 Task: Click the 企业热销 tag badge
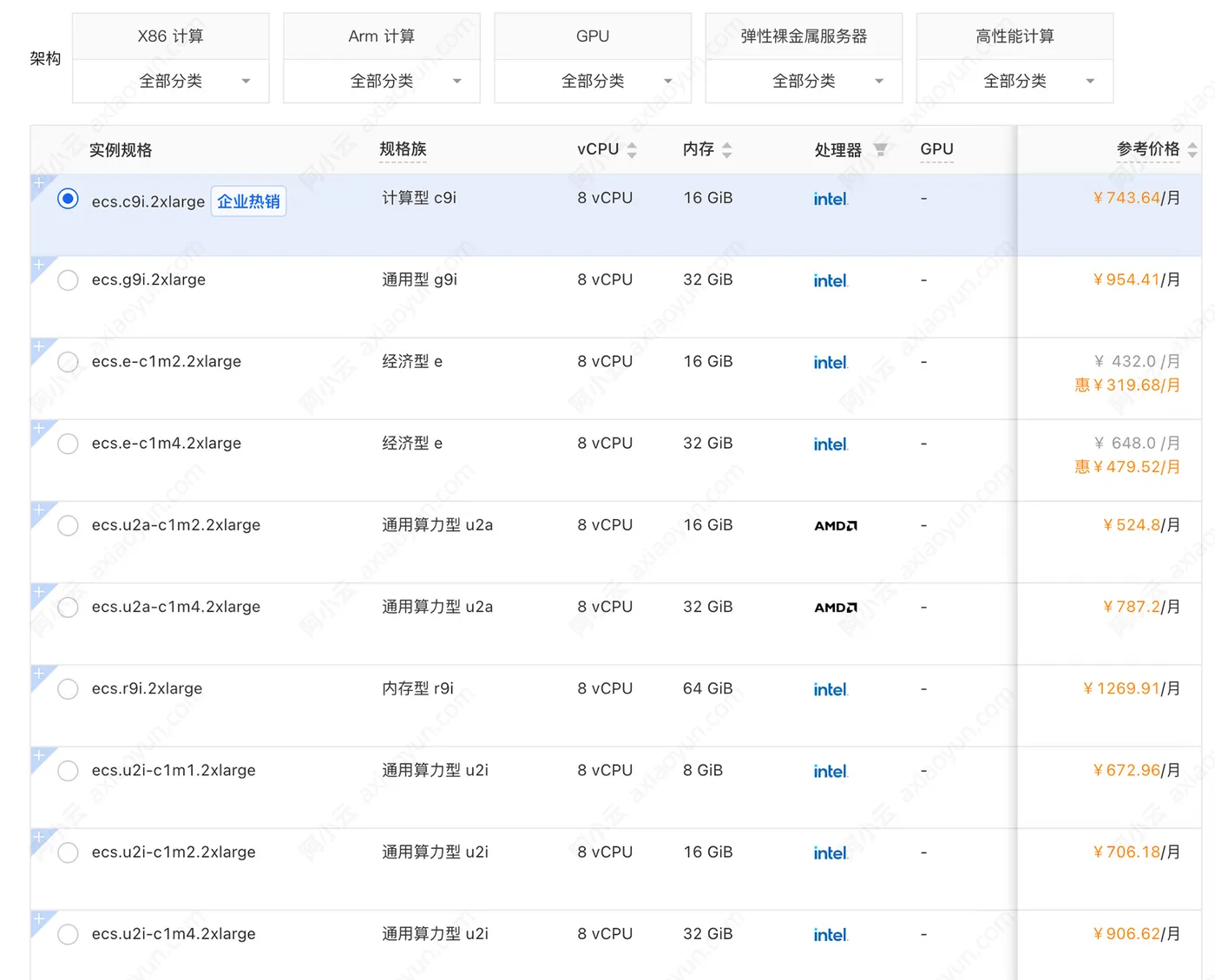tap(248, 201)
